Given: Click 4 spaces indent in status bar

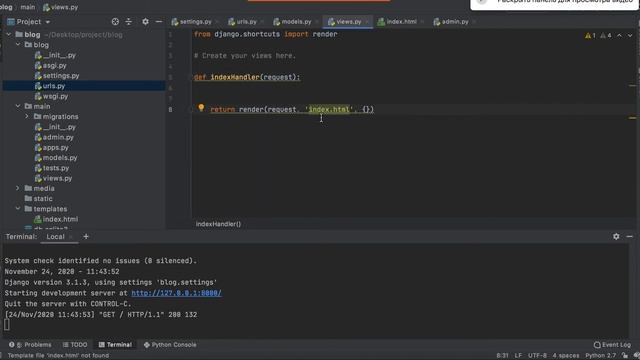Looking at the screenshot, I should [x=565, y=356].
